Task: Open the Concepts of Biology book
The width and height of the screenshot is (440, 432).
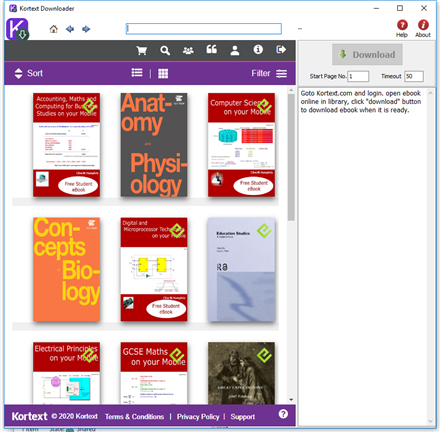Action: 66,269
